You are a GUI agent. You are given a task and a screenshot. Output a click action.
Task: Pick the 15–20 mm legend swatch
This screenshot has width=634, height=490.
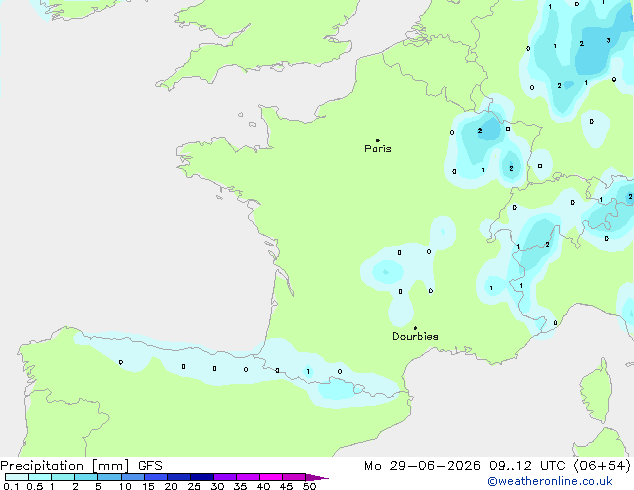pyautogui.click(x=156, y=477)
